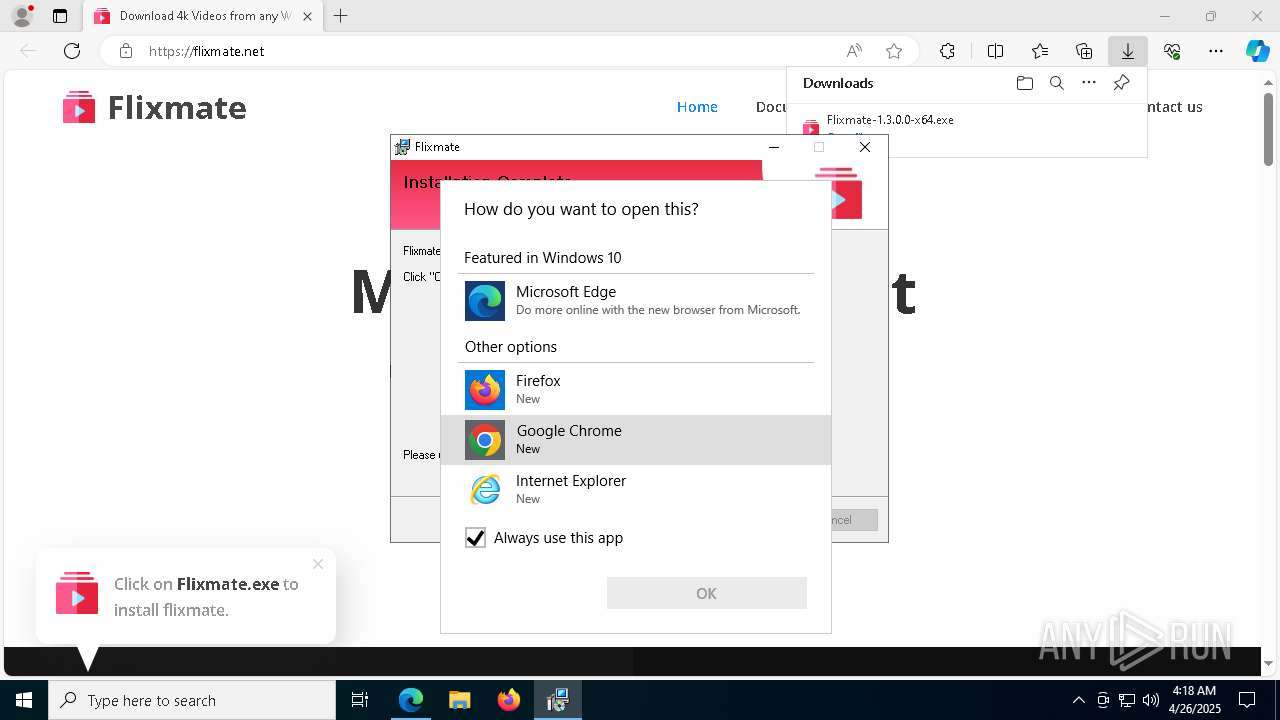Refresh the flixmate.net page
The image size is (1280, 720).
[x=72, y=51]
